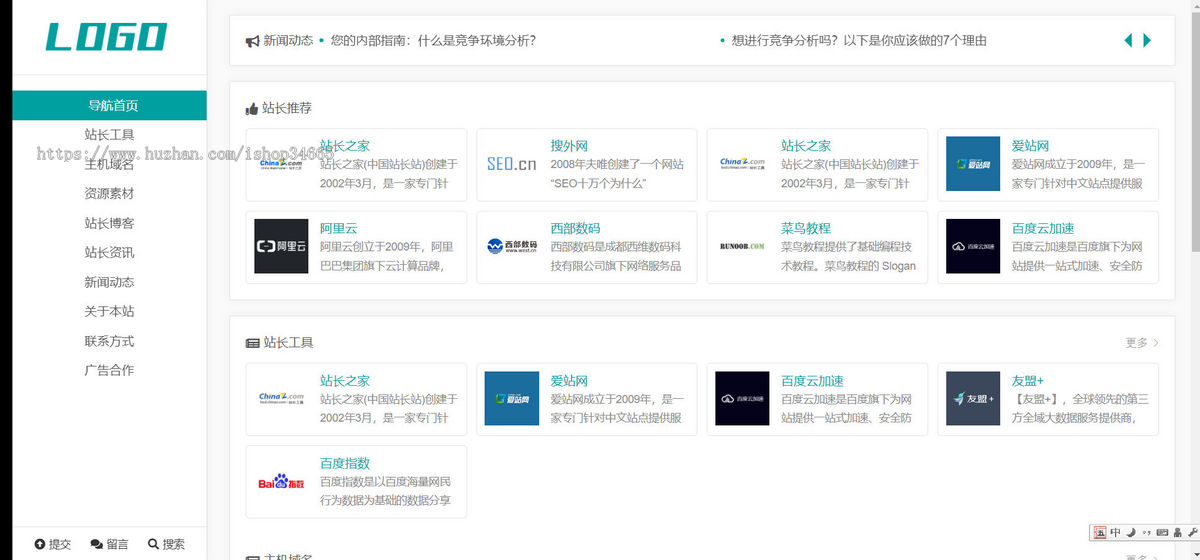Open the 百度指数 title link
The width and height of the screenshot is (1200, 560).
pos(345,463)
